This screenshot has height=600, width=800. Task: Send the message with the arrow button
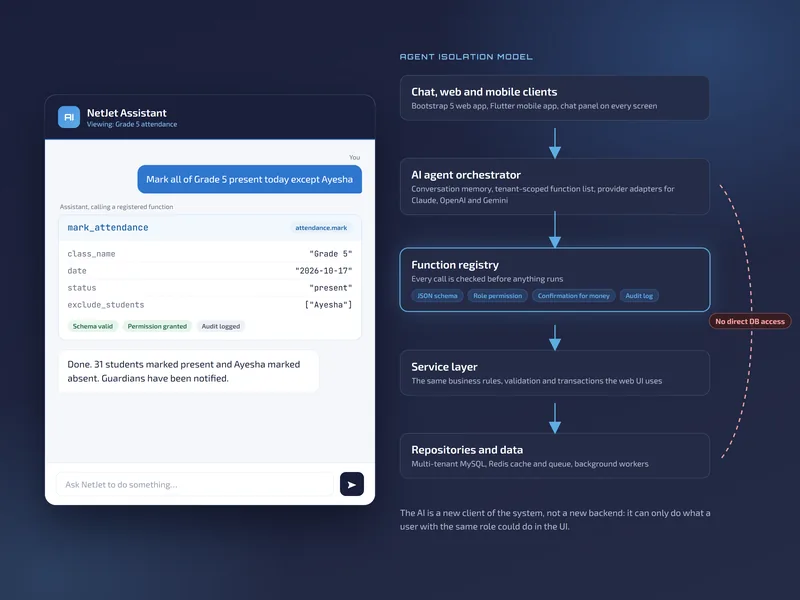[352, 484]
